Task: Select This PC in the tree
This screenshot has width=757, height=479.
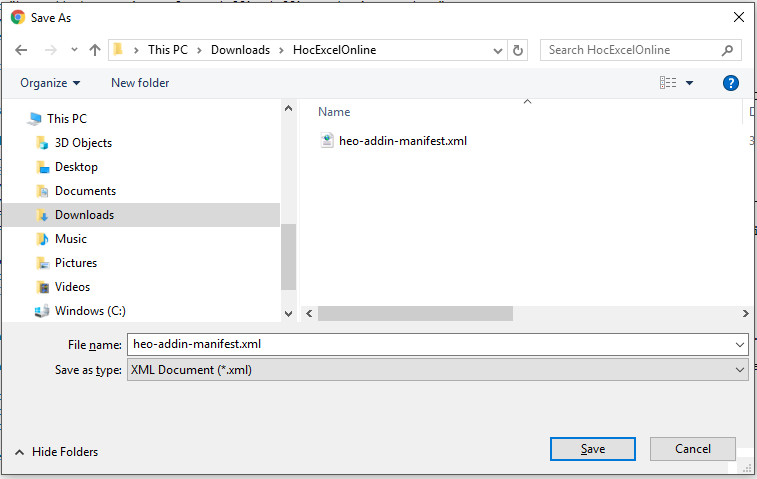Action: click(67, 119)
